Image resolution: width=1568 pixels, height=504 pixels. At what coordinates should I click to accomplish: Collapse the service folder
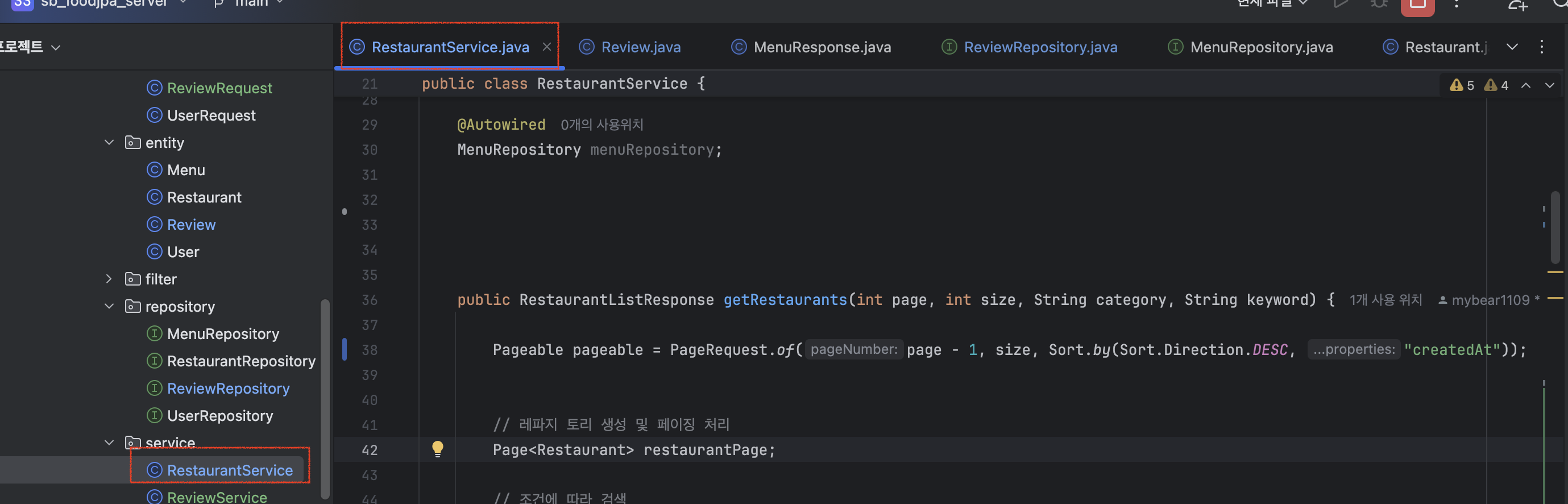click(x=109, y=443)
